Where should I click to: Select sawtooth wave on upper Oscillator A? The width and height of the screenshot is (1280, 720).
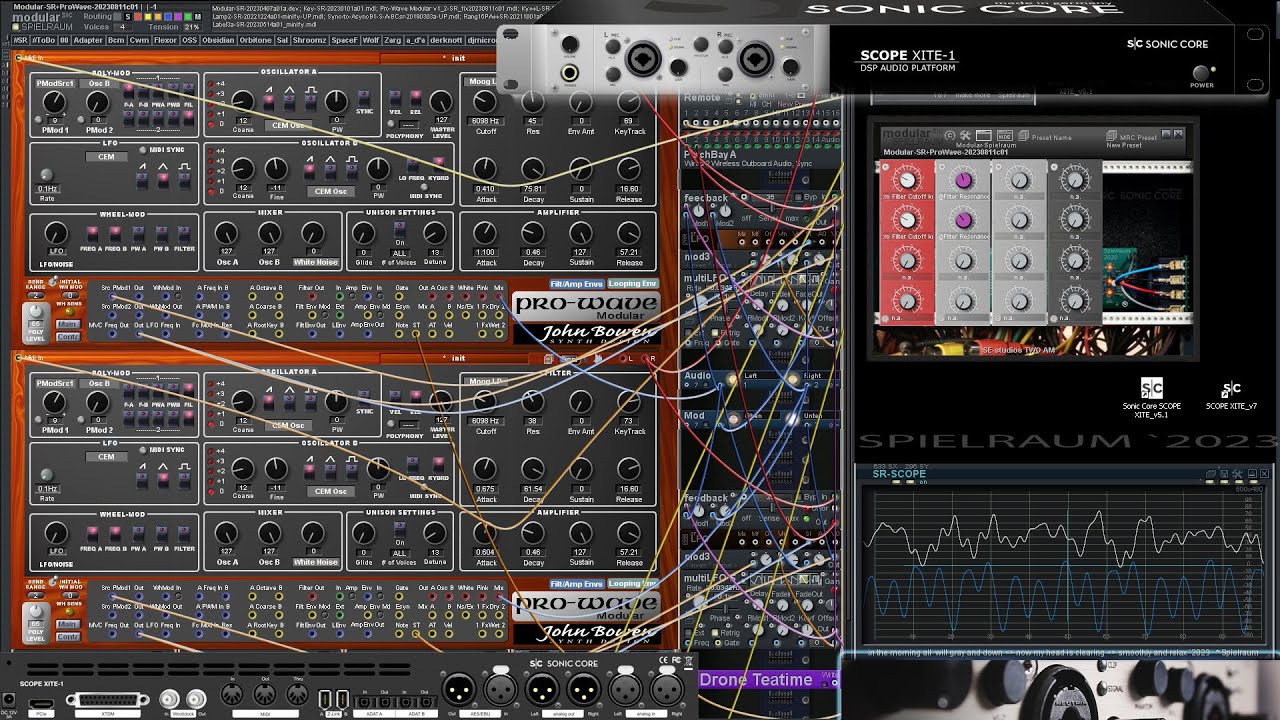[x=268, y=101]
